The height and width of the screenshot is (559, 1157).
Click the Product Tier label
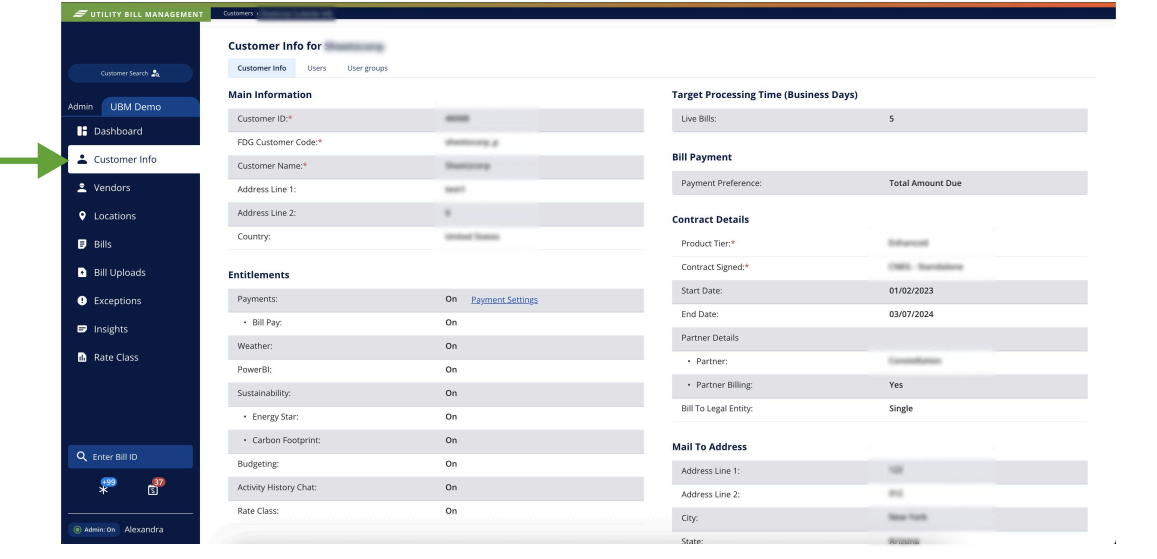[x=708, y=243]
